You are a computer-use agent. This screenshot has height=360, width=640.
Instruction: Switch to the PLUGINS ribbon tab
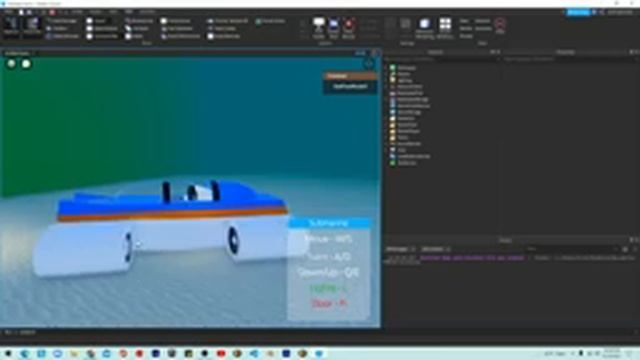[x=147, y=12]
